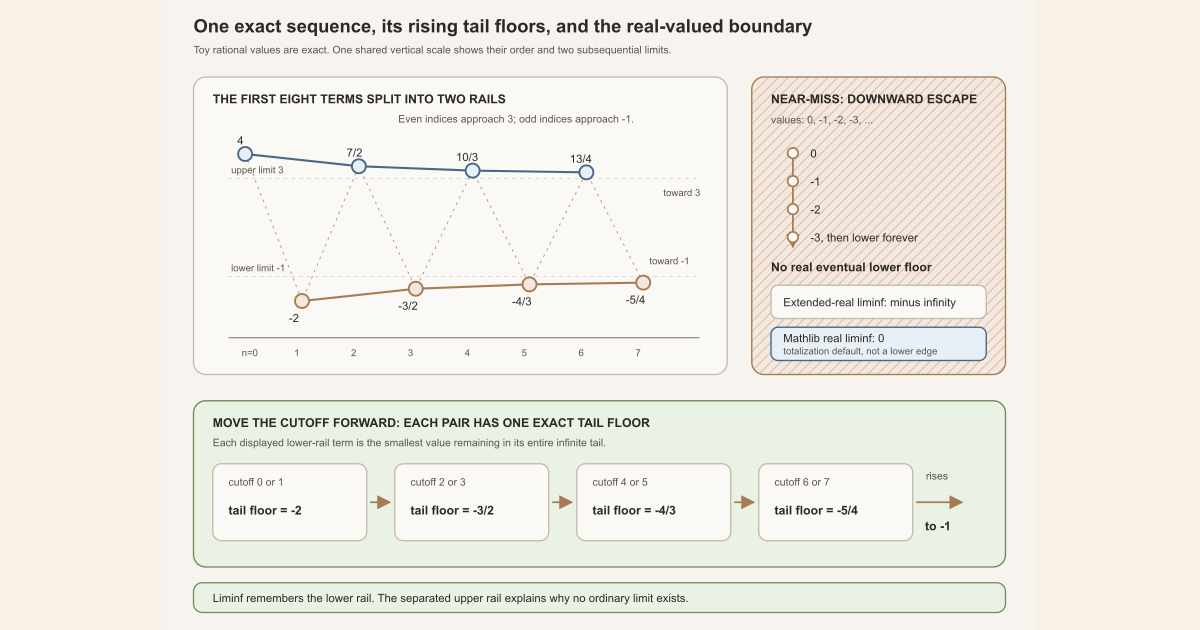
Task: Select the lower-rail chart point labeled -2 at n=1
Action: (302, 301)
